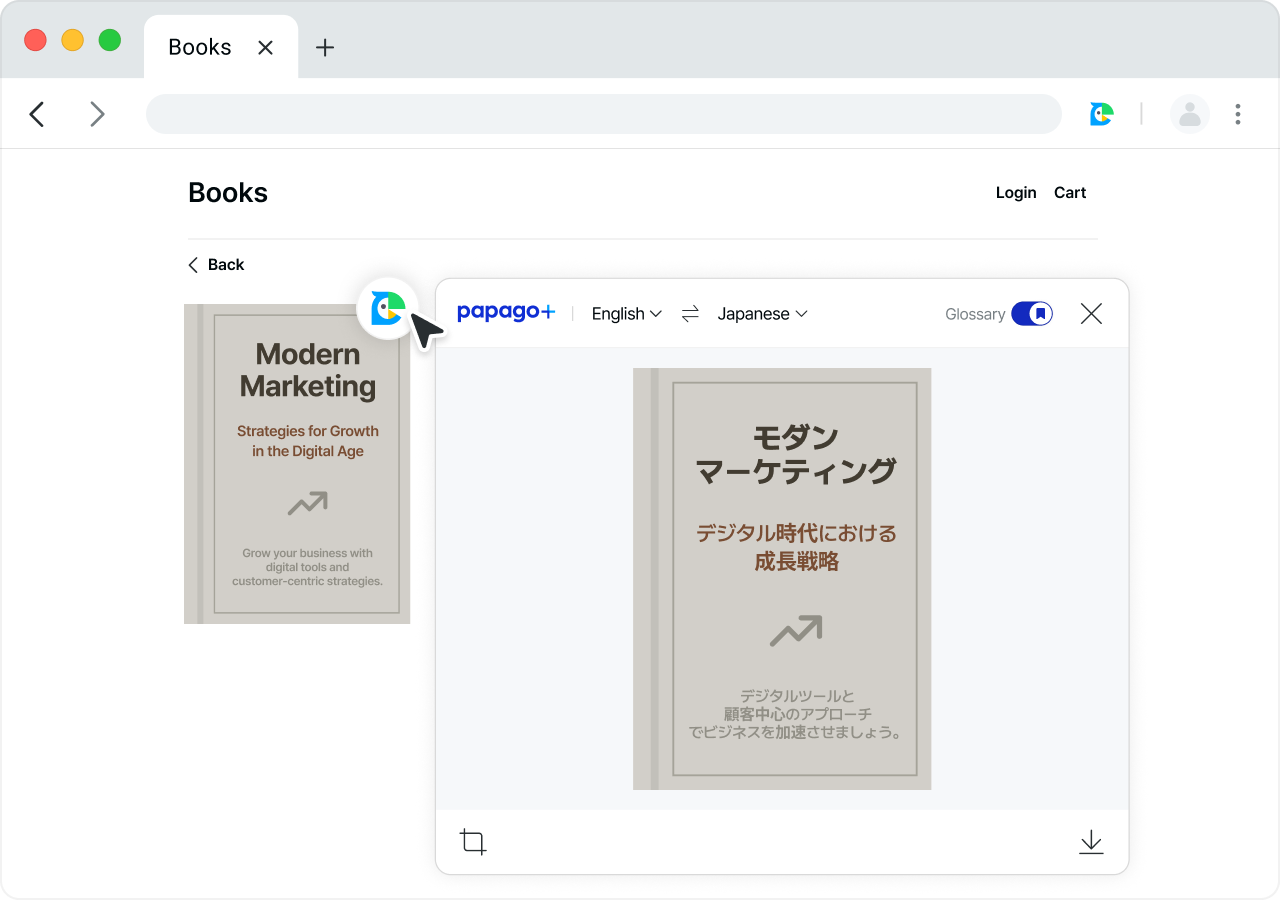Click the browser address bar

pos(603,114)
